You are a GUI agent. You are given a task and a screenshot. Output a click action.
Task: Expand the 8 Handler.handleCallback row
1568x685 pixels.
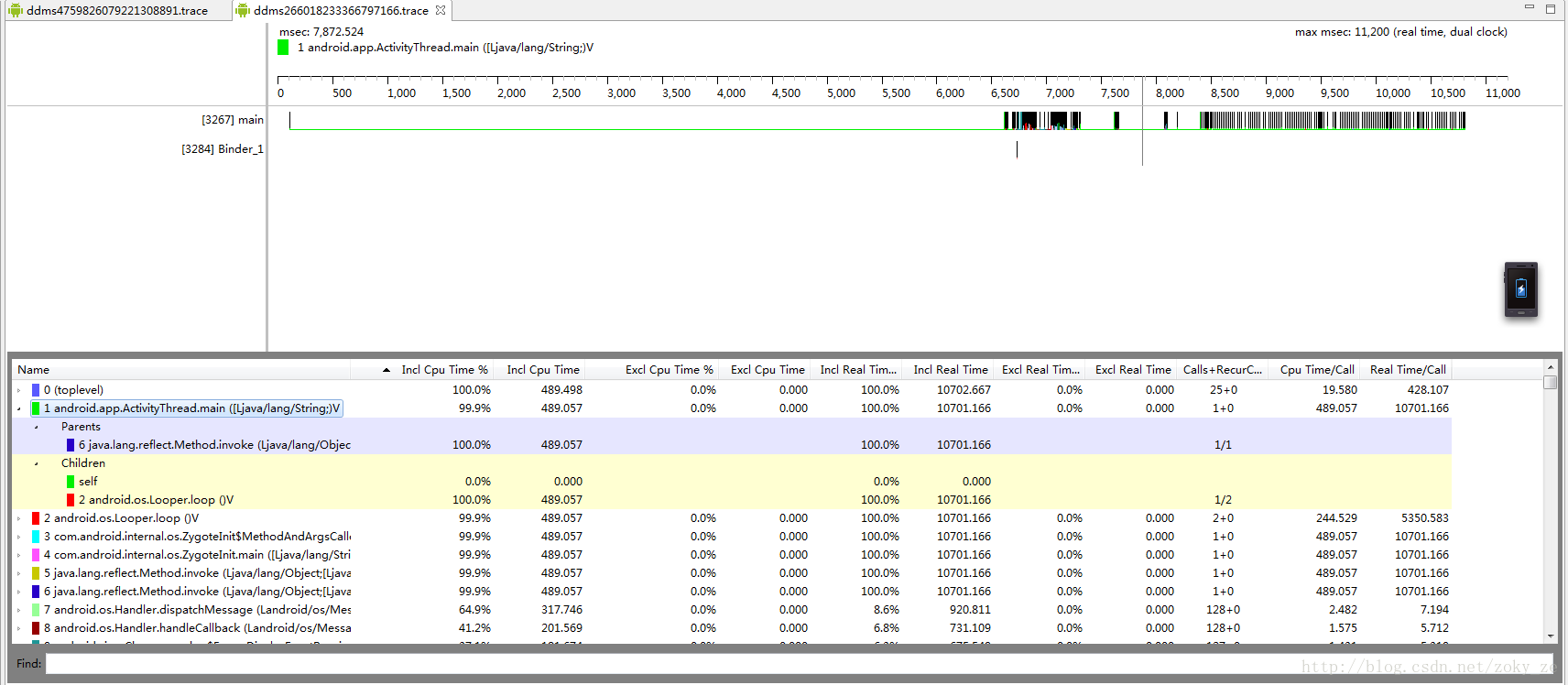18,628
